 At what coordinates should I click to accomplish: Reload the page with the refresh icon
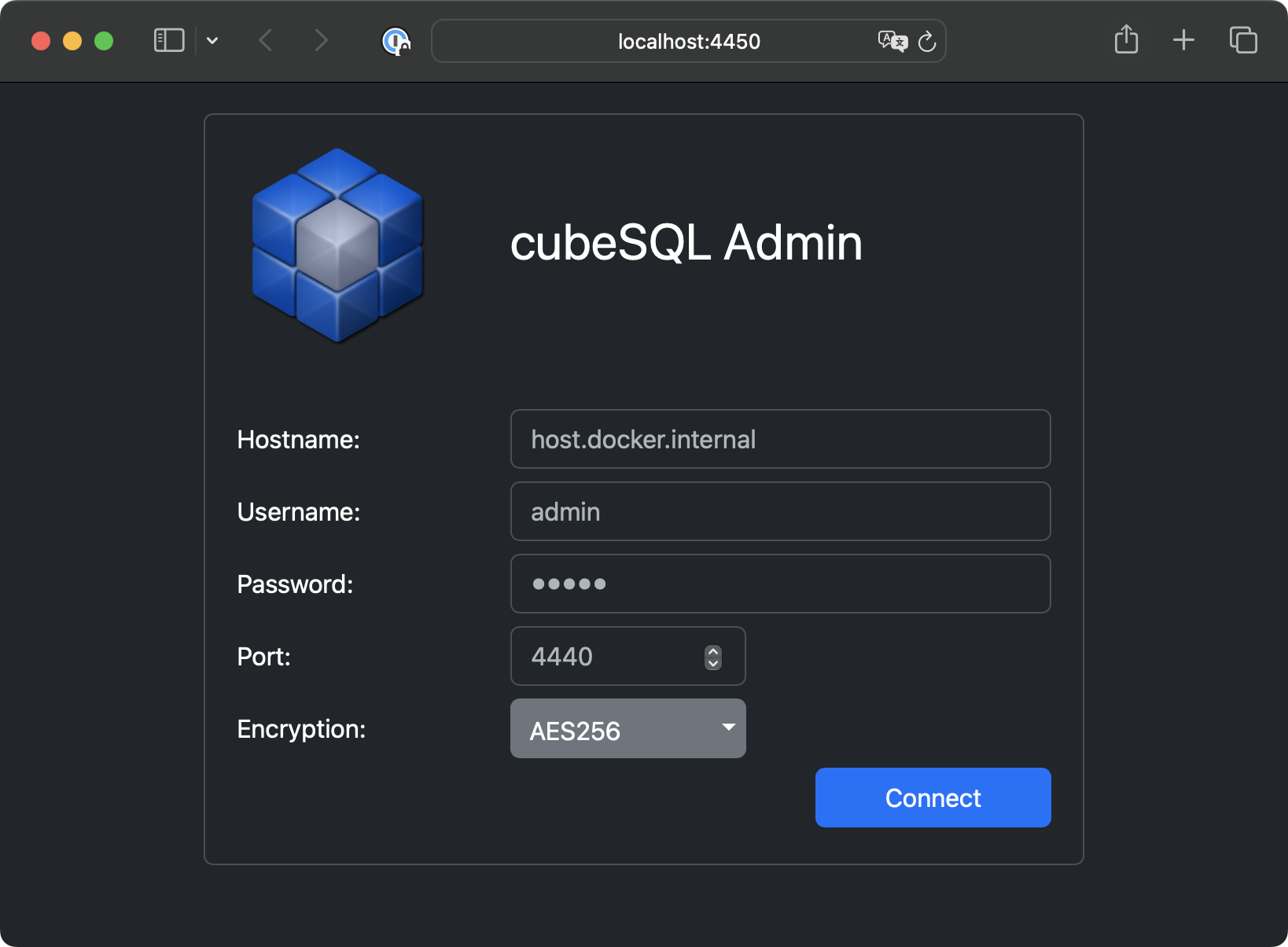(x=927, y=41)
